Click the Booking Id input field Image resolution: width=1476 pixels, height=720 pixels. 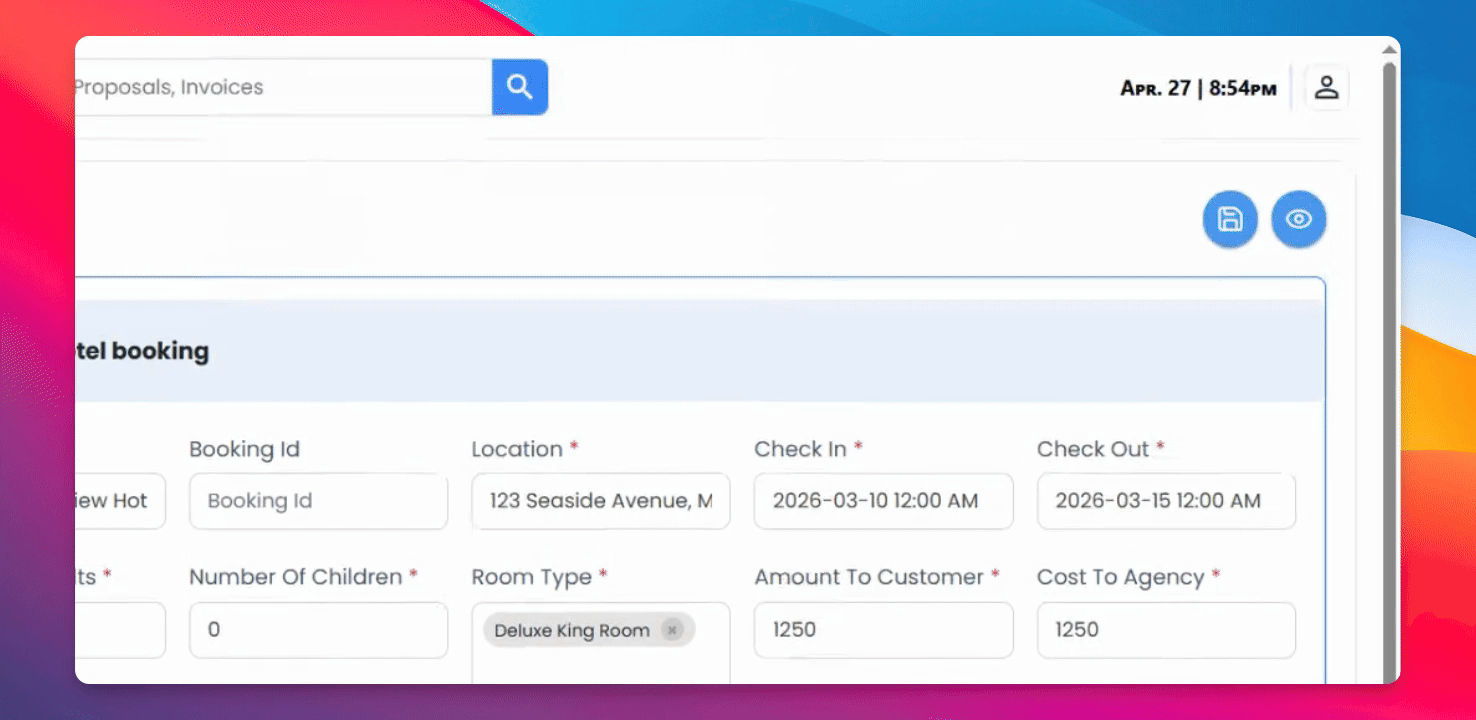pos(318,501)
